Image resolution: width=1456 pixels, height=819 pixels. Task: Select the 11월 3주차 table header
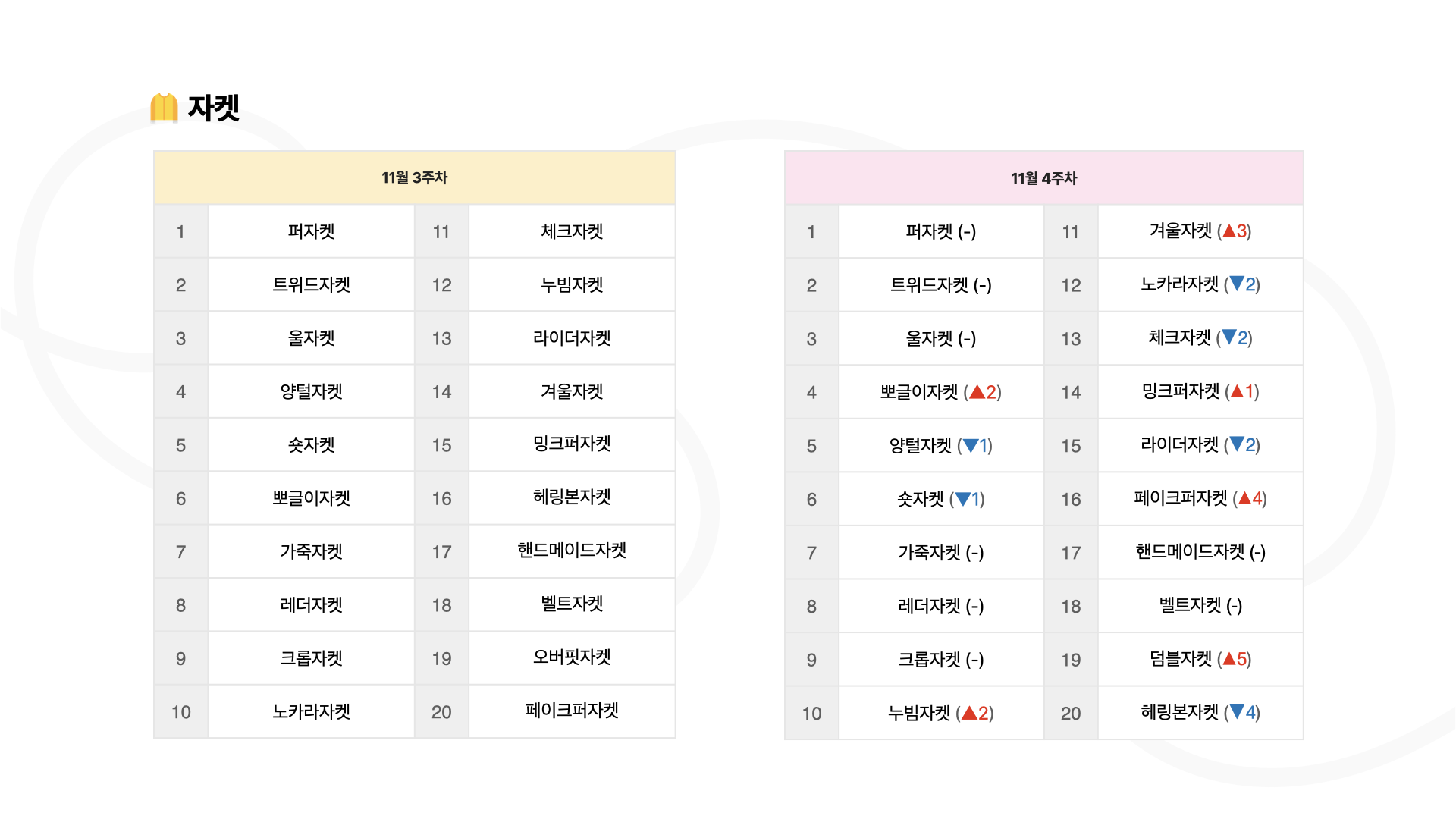click(x=414, y=177)
